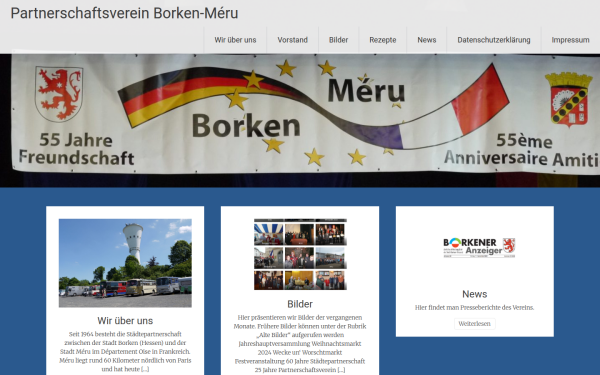The width and height of the screenshot is (600, 375).
Task: Open the Bilder navigation menu item
Action: [338, 40]
